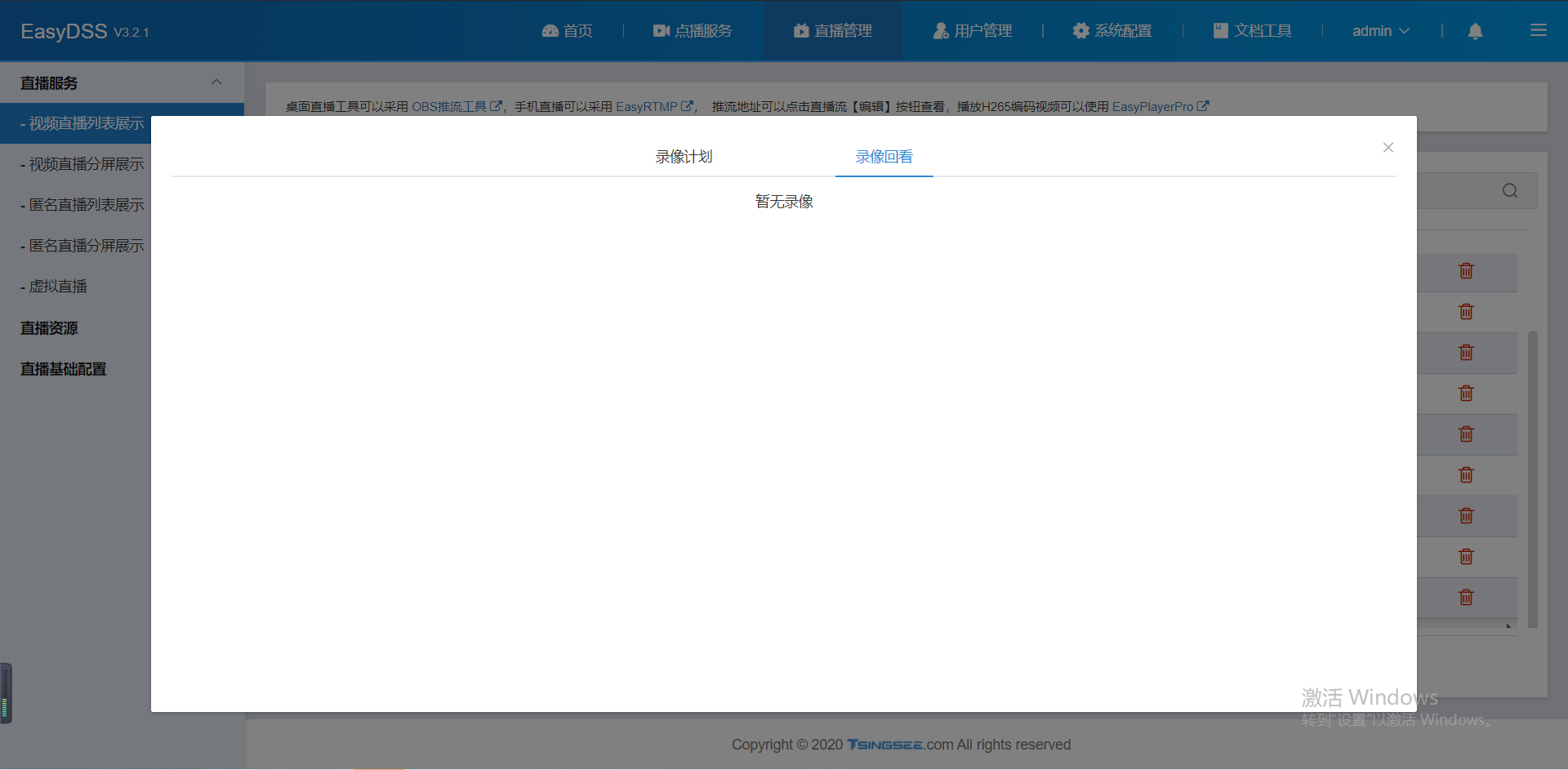Click the first row's delete trash icon

pos(1466,270)
